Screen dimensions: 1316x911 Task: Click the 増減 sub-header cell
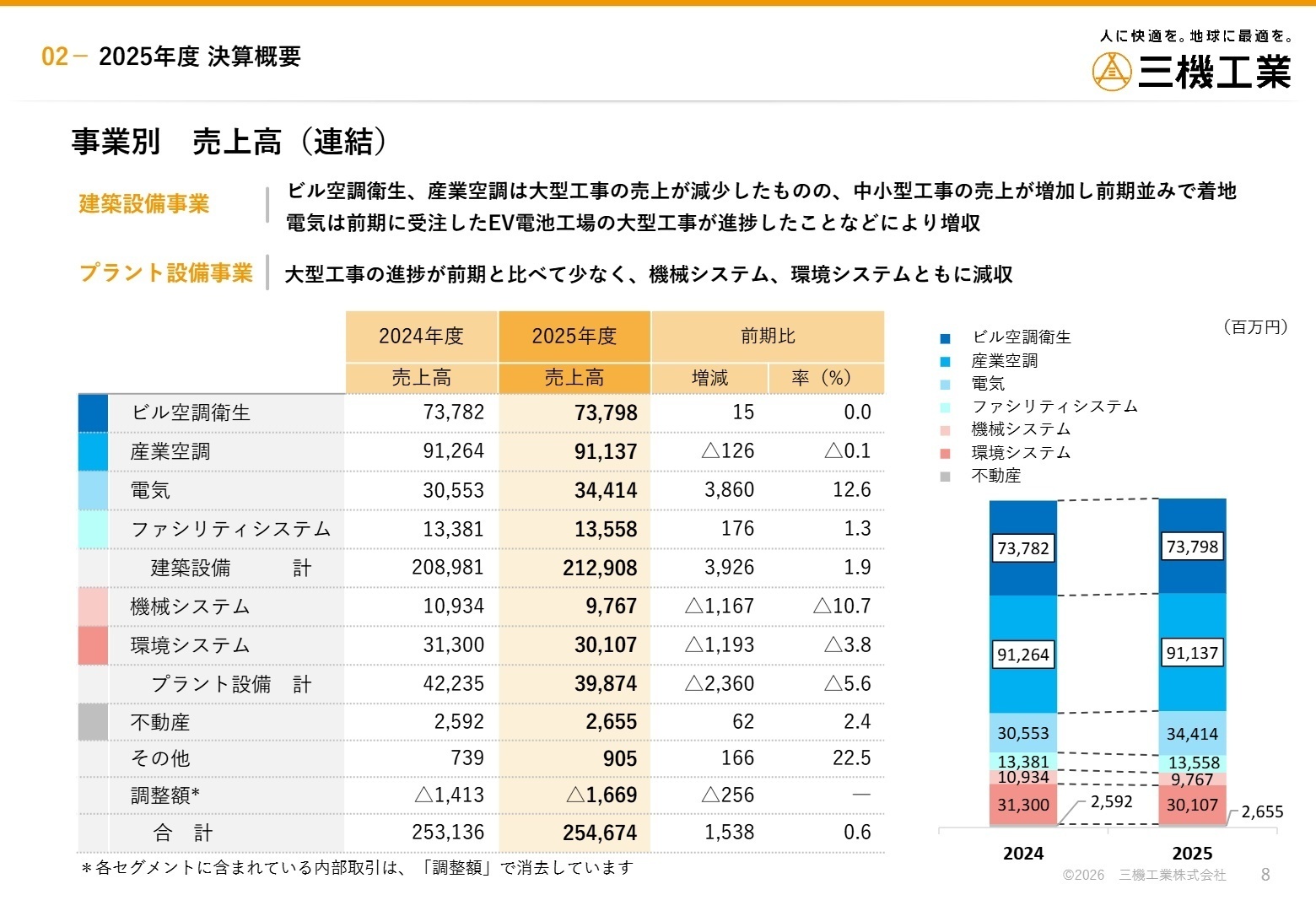click(x=709, y=378)
